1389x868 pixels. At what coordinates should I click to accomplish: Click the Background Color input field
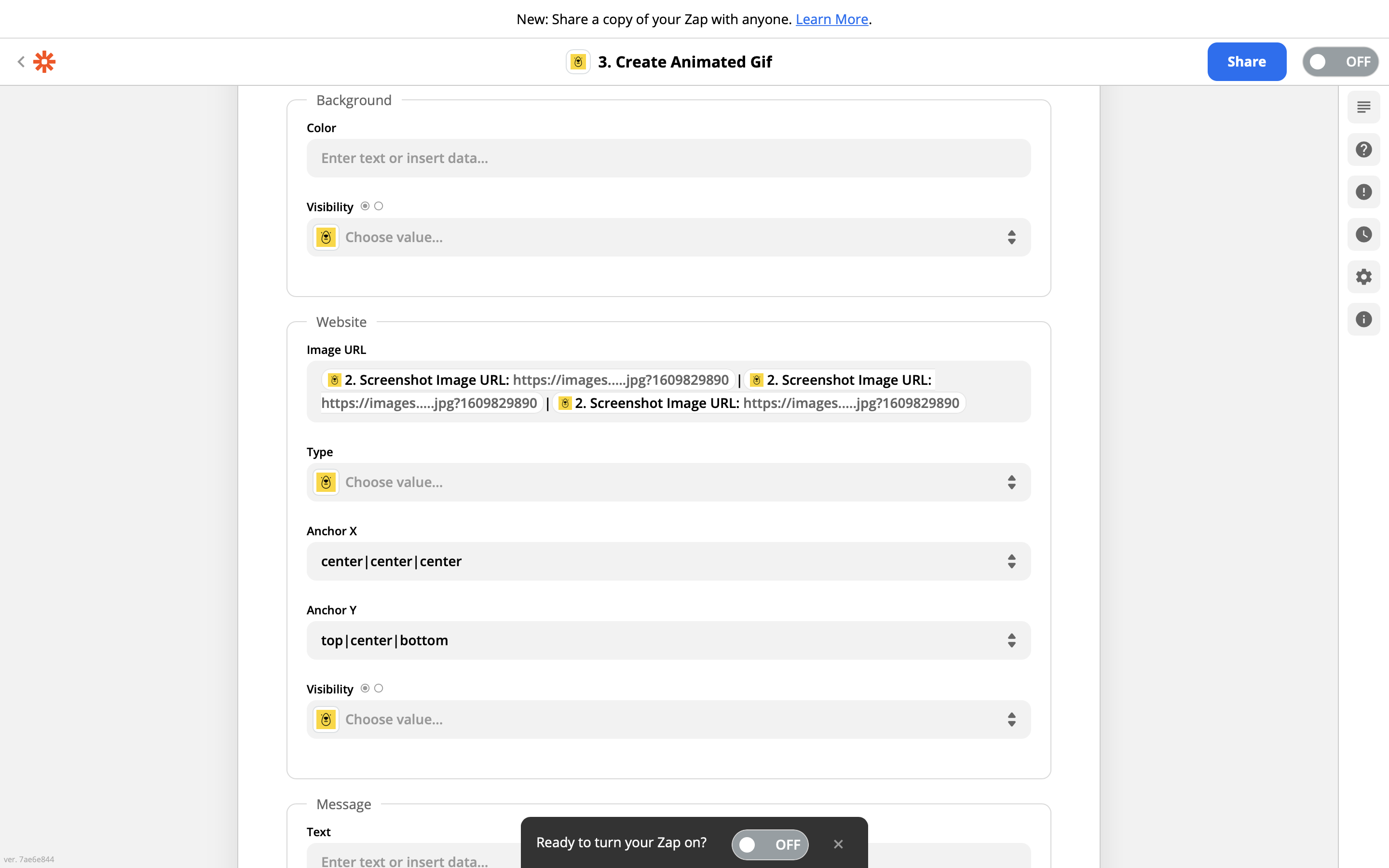668,158
